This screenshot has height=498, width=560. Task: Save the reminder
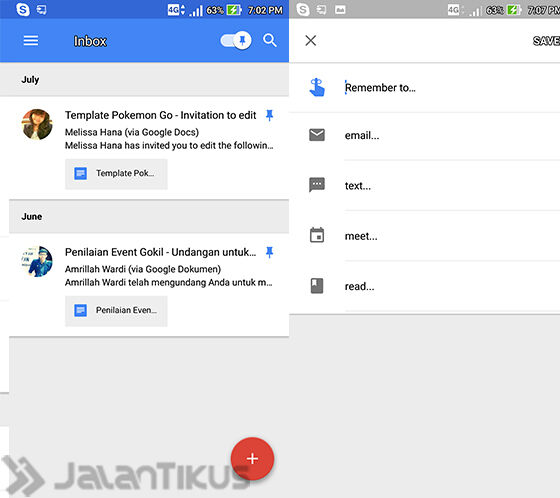(546, 41)
